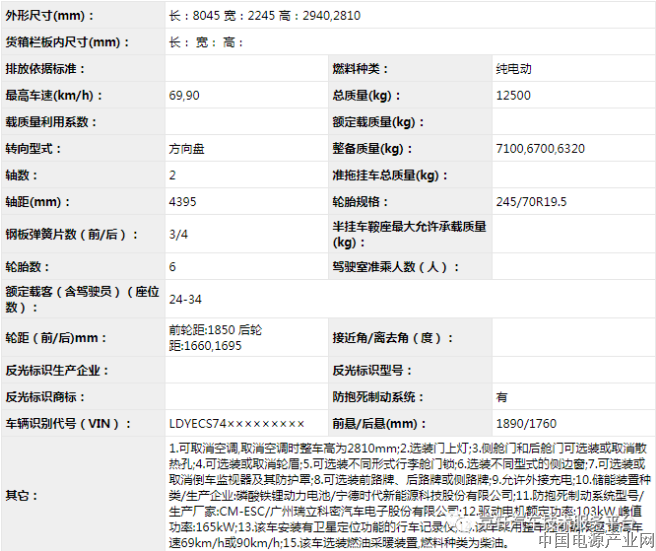Select the 反光标识商标 label
Image resolution: width=656 pixels, height=551 pixels.
pyautogui.click(x=45, y=397)
